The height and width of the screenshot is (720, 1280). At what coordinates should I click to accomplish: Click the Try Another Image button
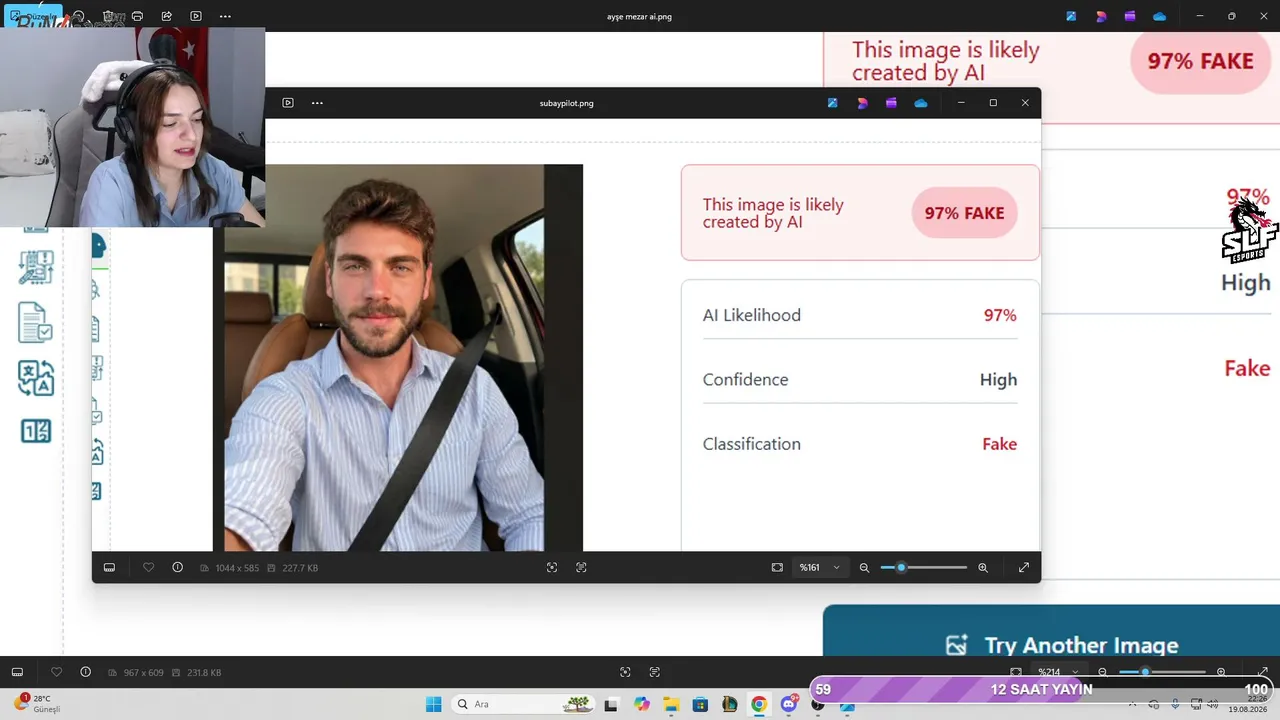(x=1051, y=631)
